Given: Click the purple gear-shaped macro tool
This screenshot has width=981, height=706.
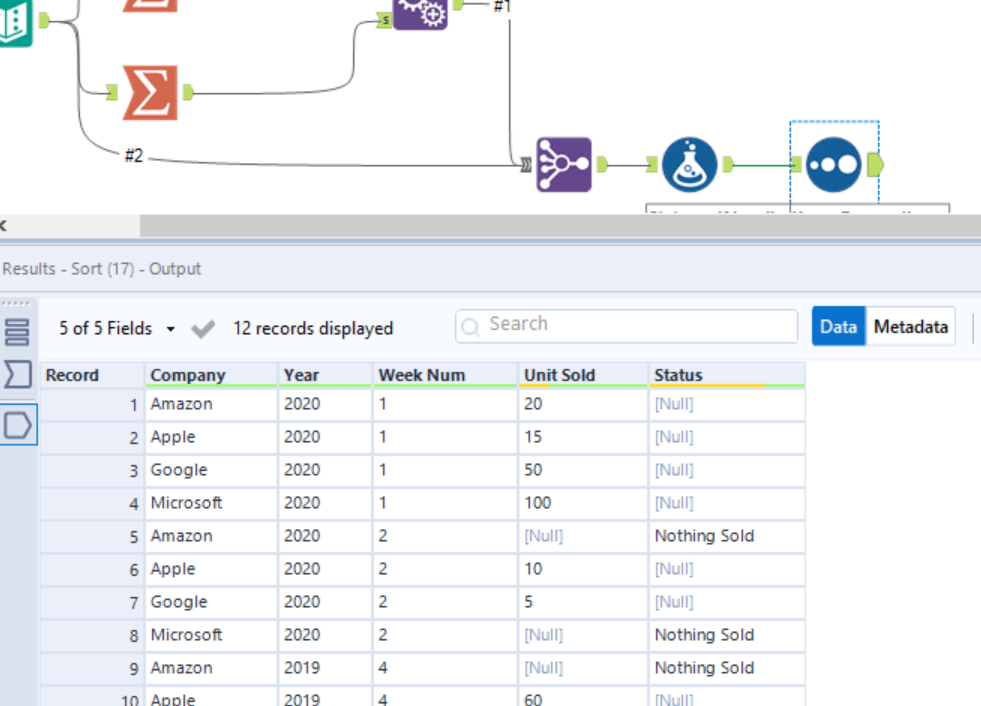Looking at the screenshot, I should (x=420, y=14).
